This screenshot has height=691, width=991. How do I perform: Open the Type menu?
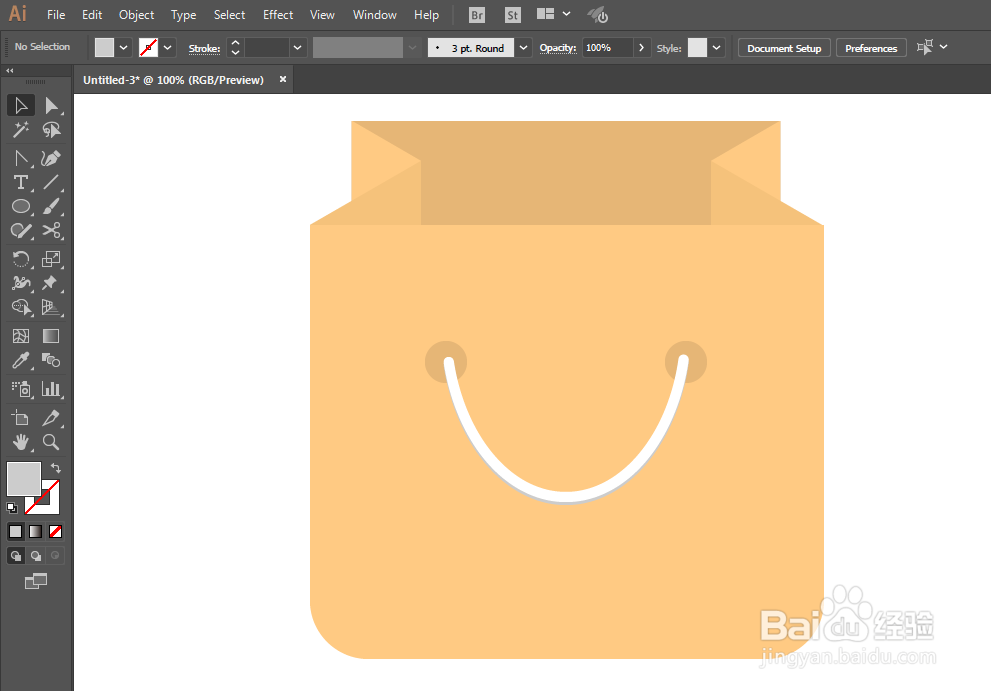(x=183, y=15)
